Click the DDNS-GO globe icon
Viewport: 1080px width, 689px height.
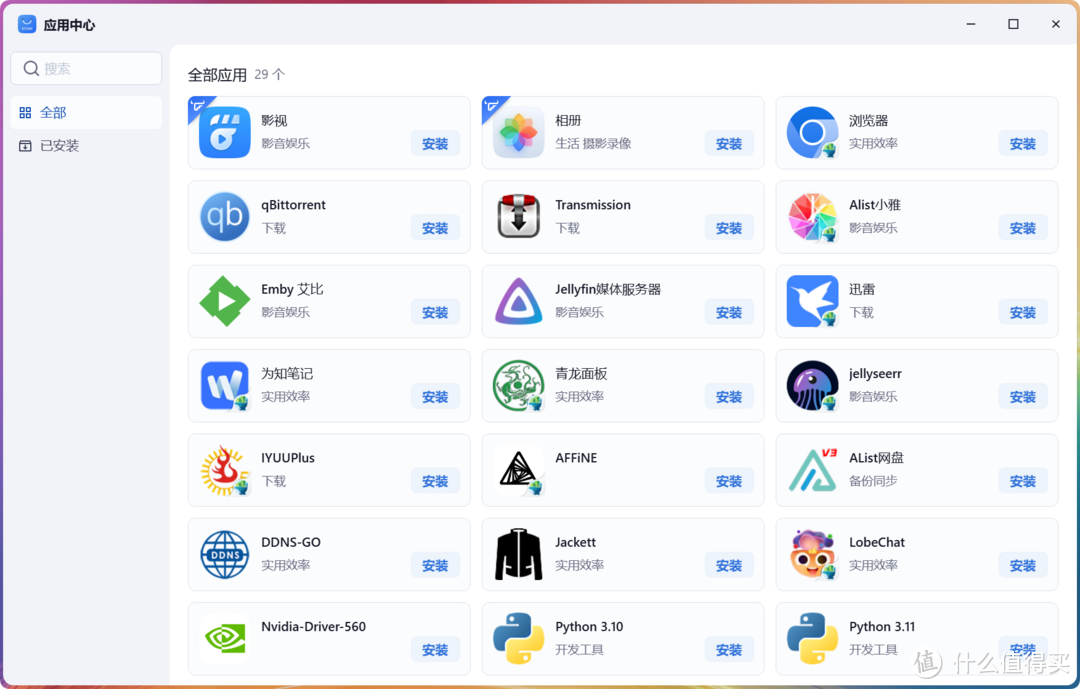223,555
